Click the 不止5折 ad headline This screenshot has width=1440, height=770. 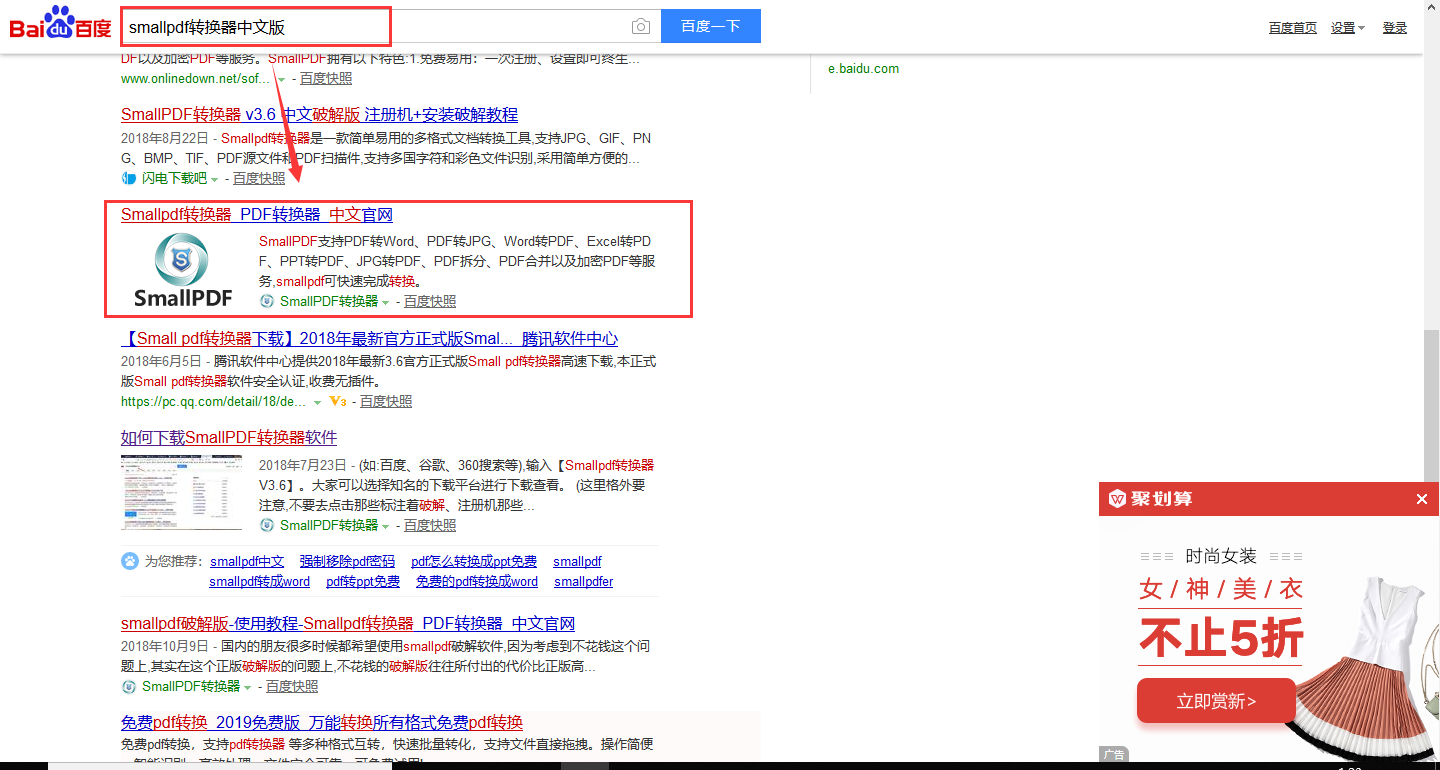point(1221,638)
